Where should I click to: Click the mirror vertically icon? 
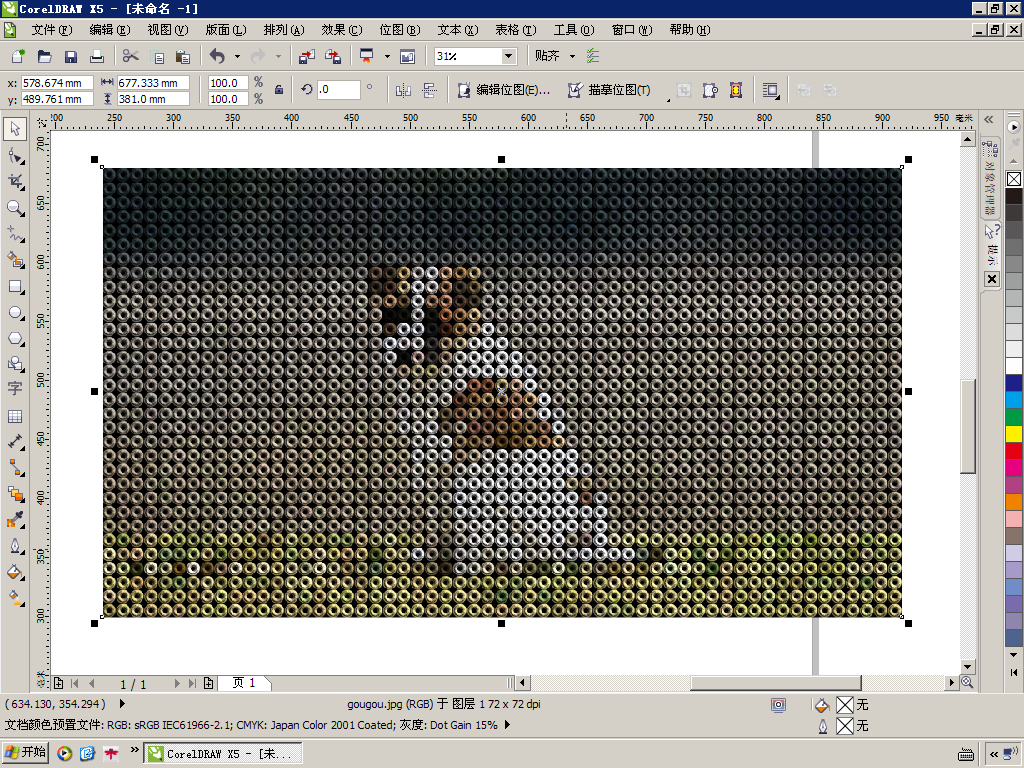(x=429, y=90)
